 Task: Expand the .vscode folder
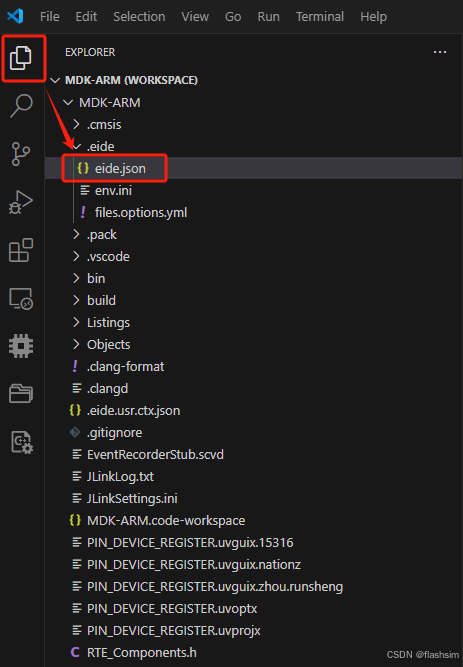[253, 257]
